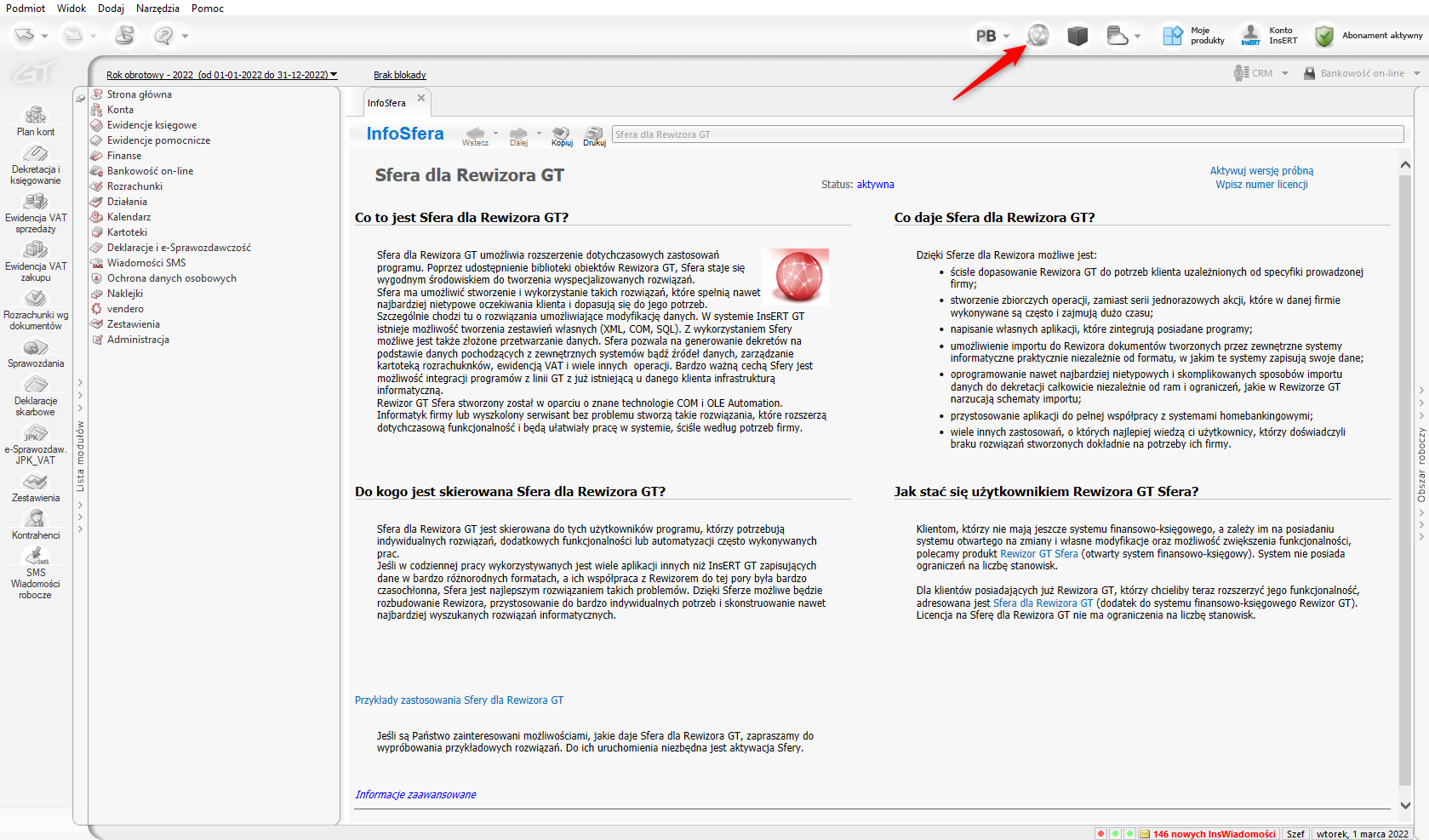This screenshot has width=1429, height=840.
Task: Expand the dropdown arrow next to Wstecz
Action: pos(496,134)
